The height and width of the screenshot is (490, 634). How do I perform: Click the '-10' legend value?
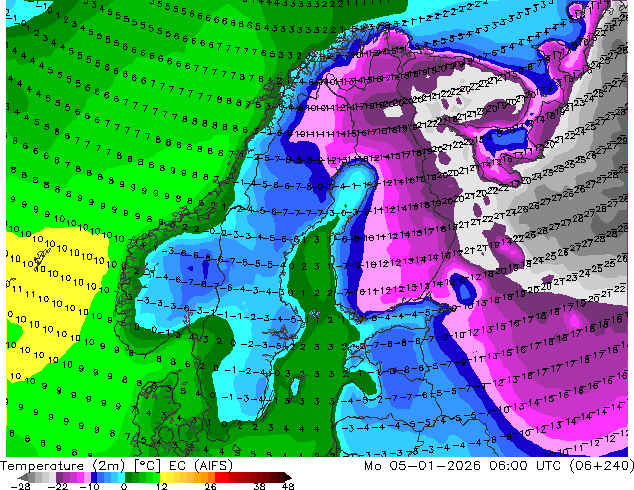point(89,486)
